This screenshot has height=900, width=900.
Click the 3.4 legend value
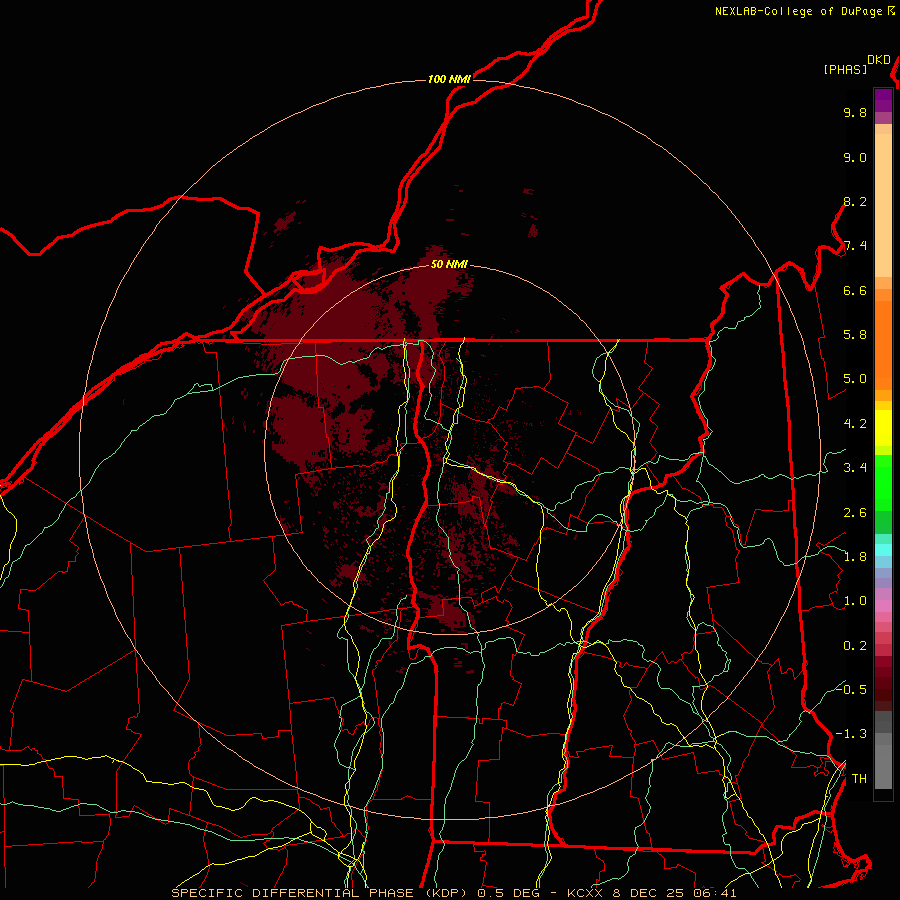pyautogui.click(x=855, y=468)
